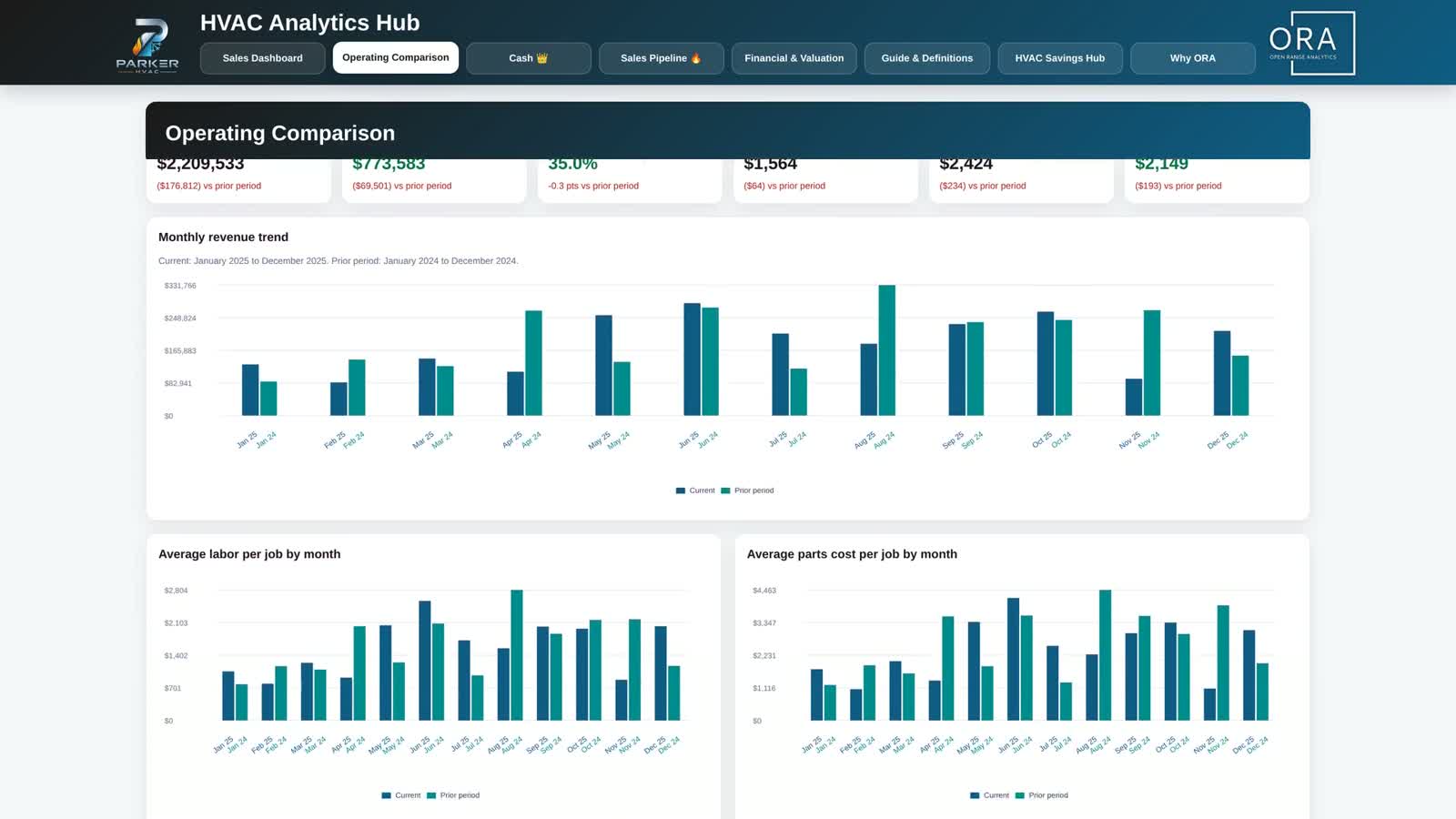
Task: Click the Feb 24 bar in Monthly revenue trend
Action: click(x=357, y=388)
